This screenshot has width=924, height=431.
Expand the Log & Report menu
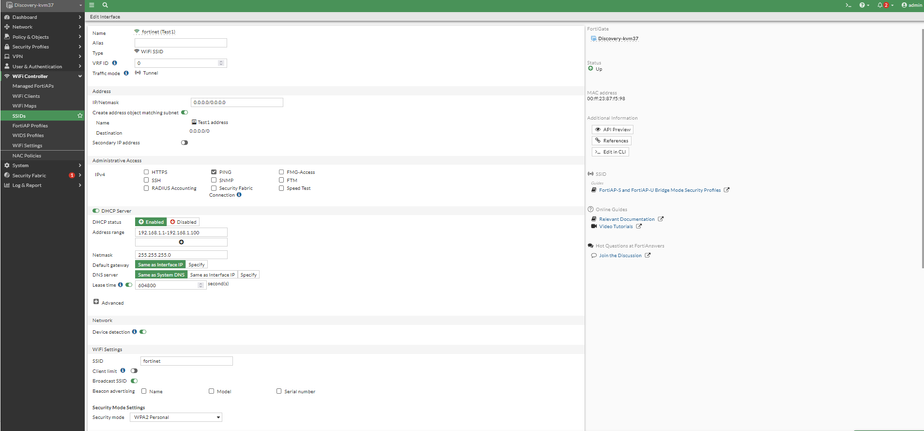[x=42, y=185]
